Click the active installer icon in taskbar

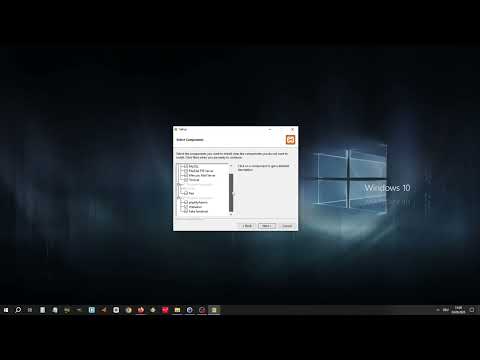(x=214, y=310)
